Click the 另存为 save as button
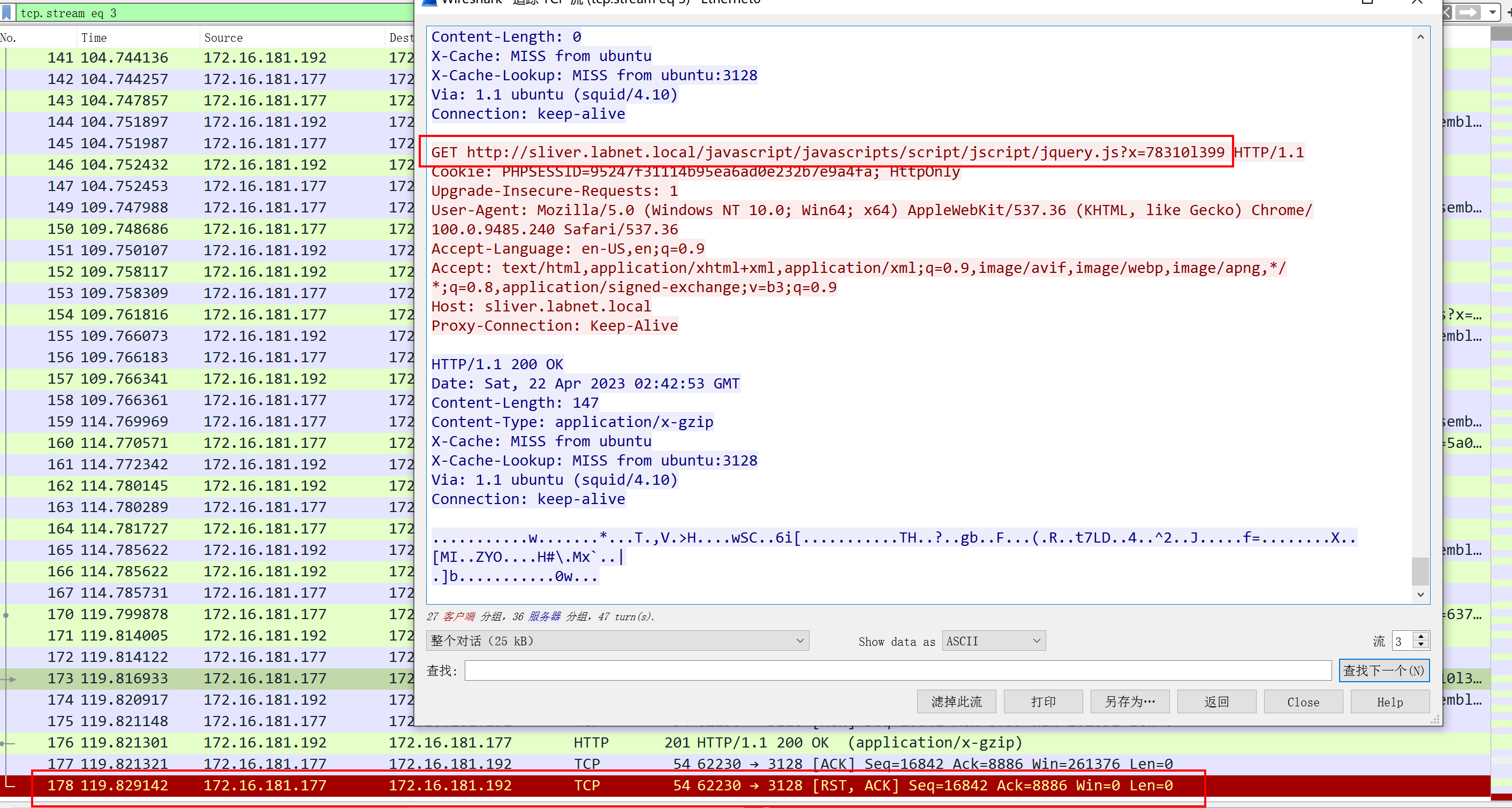Image resolution: width=1512 pixels, height=808 pixels. pyautogui.click(x=1129, y=702)
